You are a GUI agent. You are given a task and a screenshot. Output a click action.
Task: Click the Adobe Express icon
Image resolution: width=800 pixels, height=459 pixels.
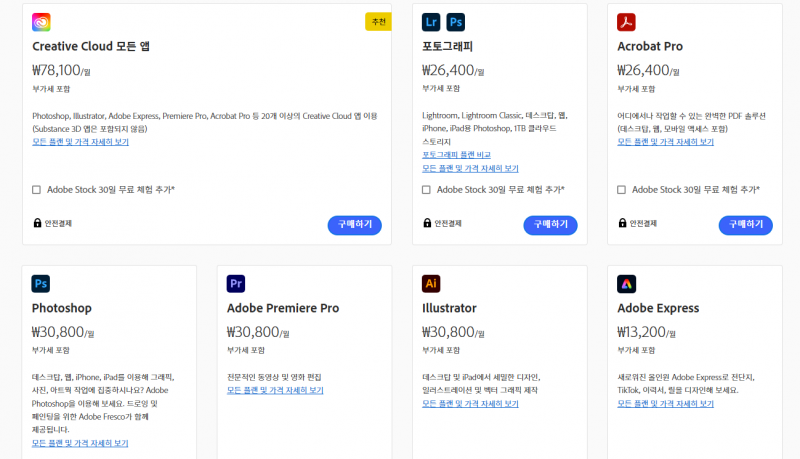click(627, 284)
